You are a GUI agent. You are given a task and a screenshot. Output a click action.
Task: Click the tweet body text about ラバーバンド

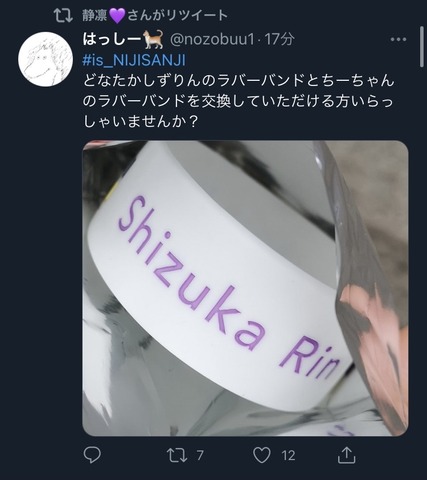(x=239, y=101)
